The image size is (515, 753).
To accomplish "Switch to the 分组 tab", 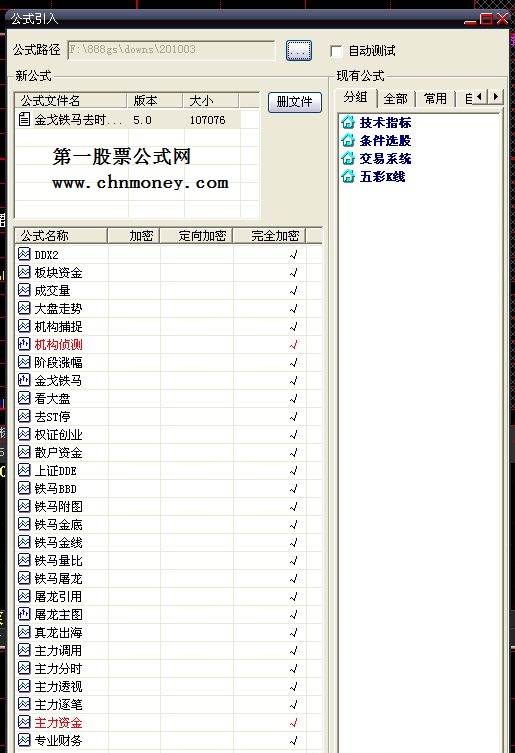I will (356, 97).
